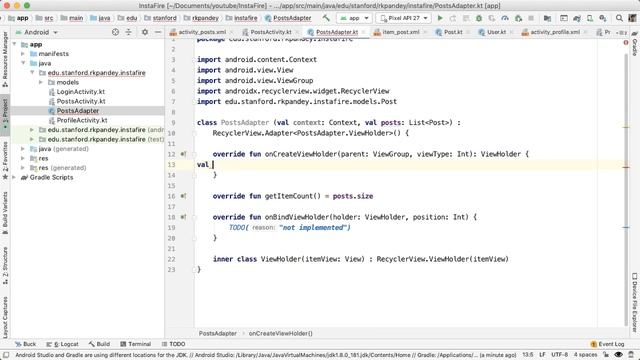Show hidden editor tabs dropdown
640x360 pixels.
click(x=622, y=32)
